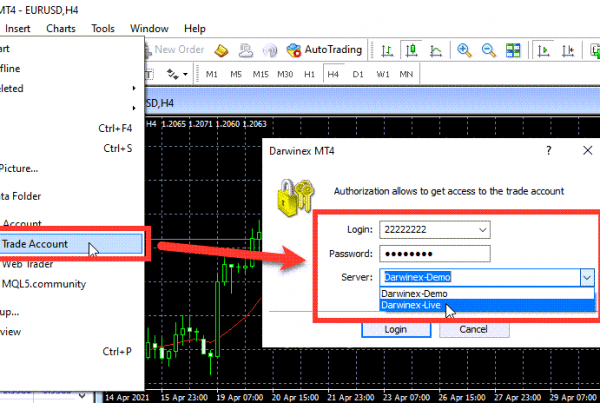Toggle the AutoTrading button
The width and height of the screenshot is (600, 403).
[324, 50]
